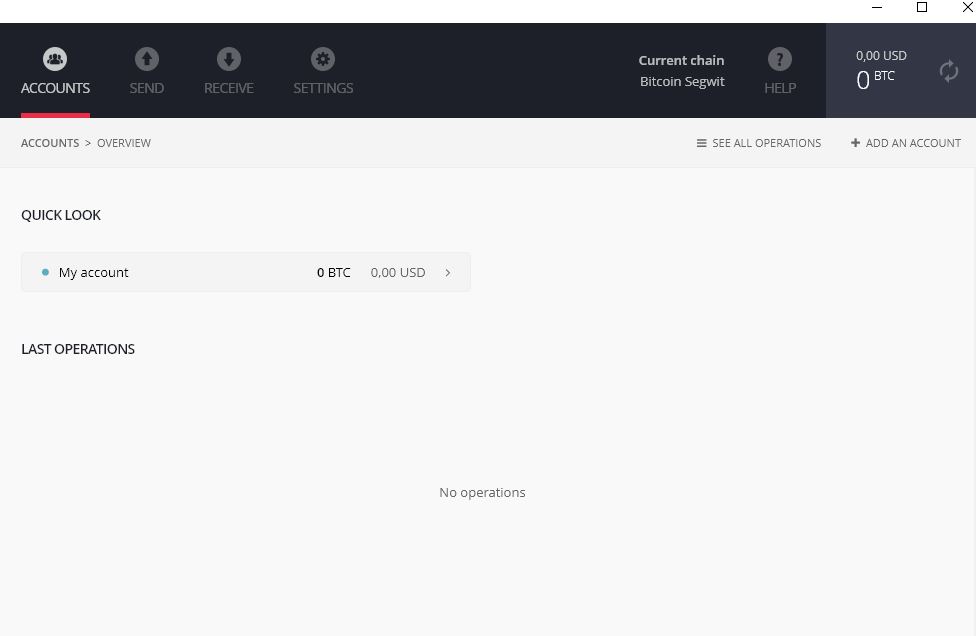Viewport: 976px width, 636px height.
Task: Switch to the SEND tab label
Action: tap(147, 88)
